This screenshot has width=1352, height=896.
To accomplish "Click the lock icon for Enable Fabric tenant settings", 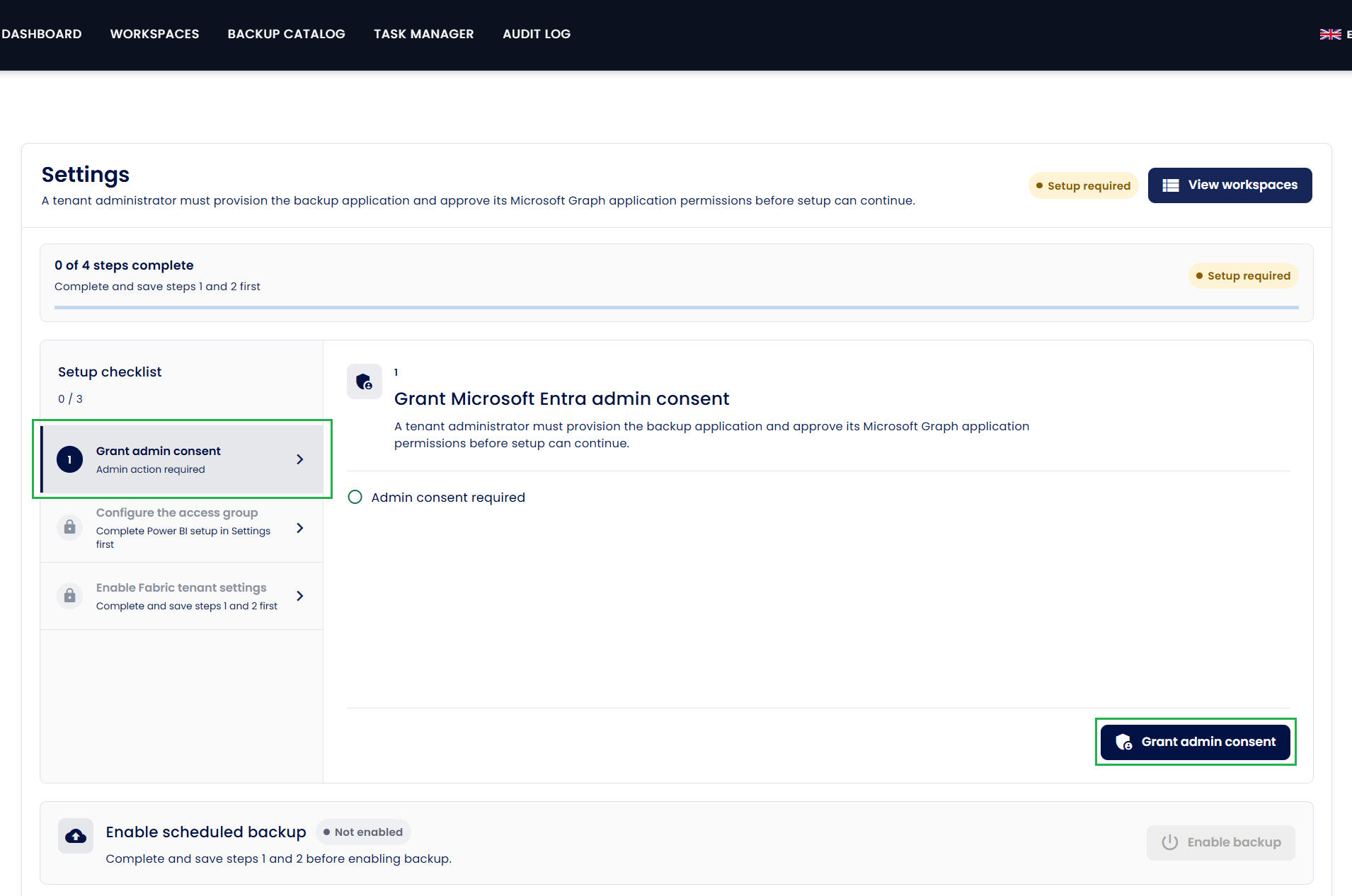I will coord(69,596).
